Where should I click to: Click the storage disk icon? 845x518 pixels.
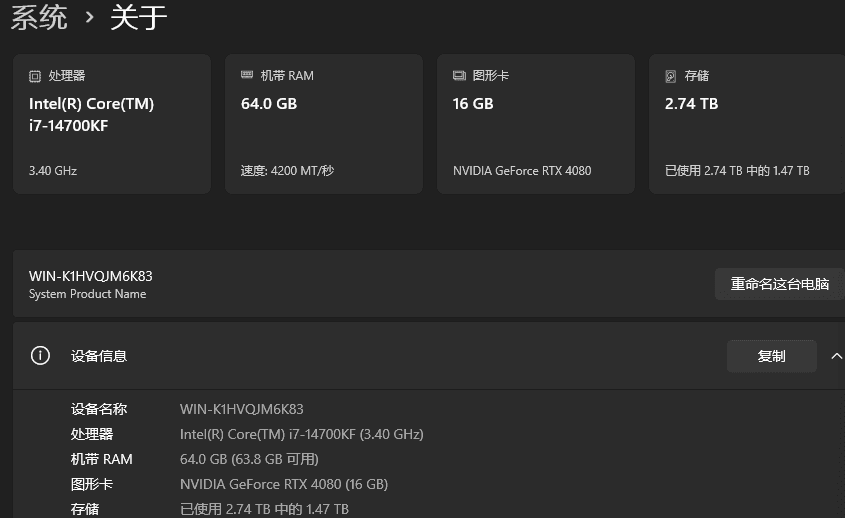671,76
